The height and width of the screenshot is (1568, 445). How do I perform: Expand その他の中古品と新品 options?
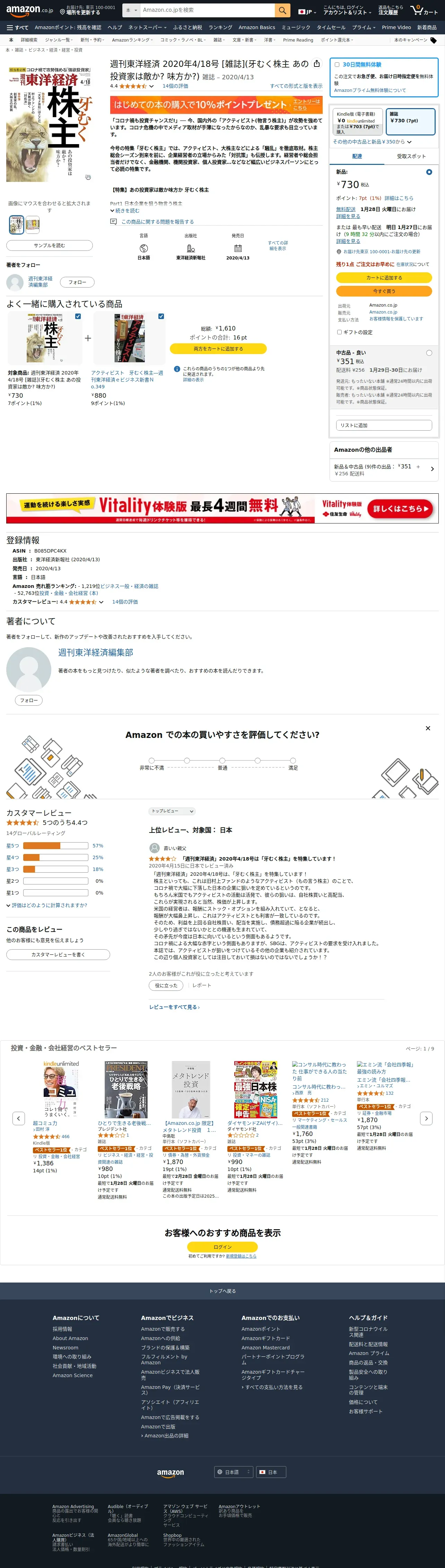pyautogui.click(x=372, y=142)
